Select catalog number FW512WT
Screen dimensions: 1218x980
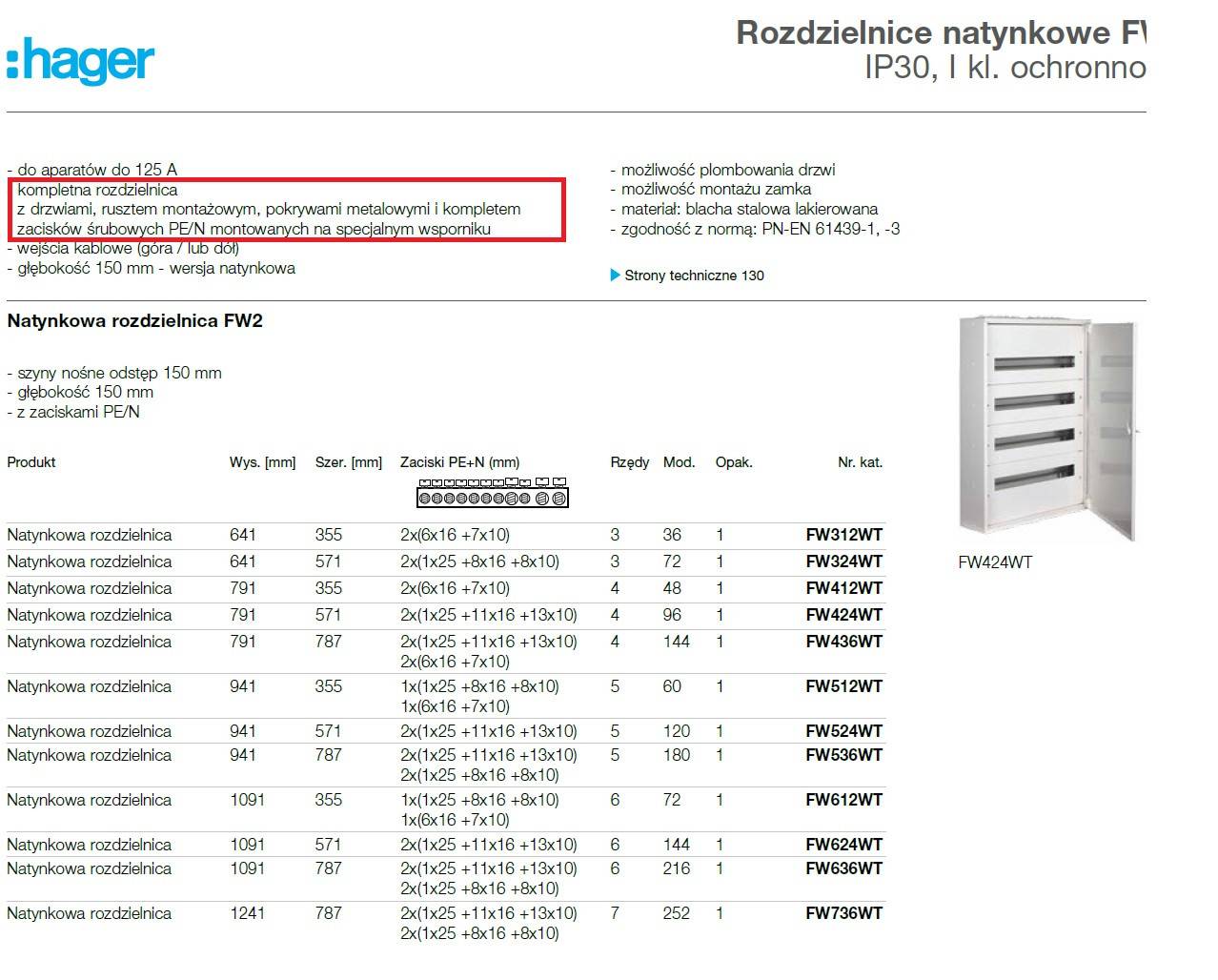point(843,686)
